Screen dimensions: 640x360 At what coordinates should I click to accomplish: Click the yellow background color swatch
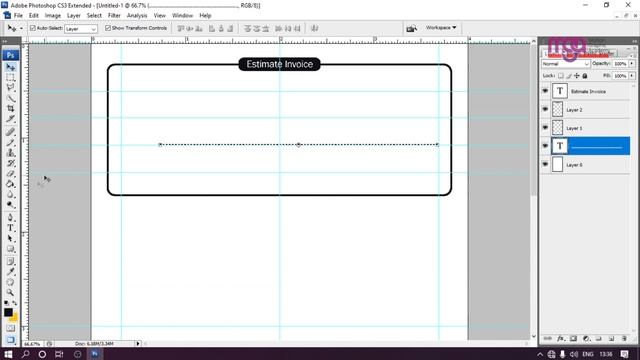[x=15, y=318]
